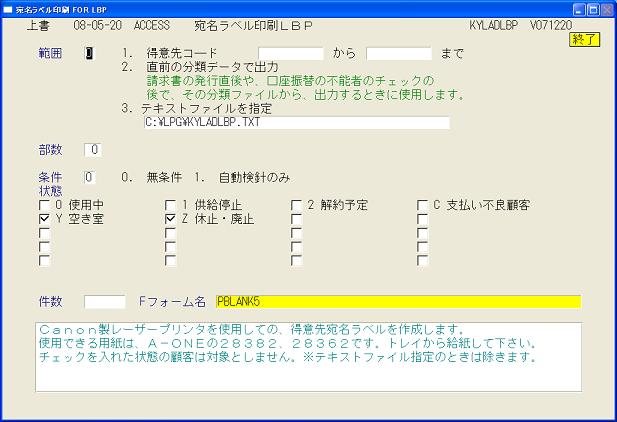The height and width of the screenshot is (422, 617).
Task: Click the 件数 count field
Action: coord(104,301)
